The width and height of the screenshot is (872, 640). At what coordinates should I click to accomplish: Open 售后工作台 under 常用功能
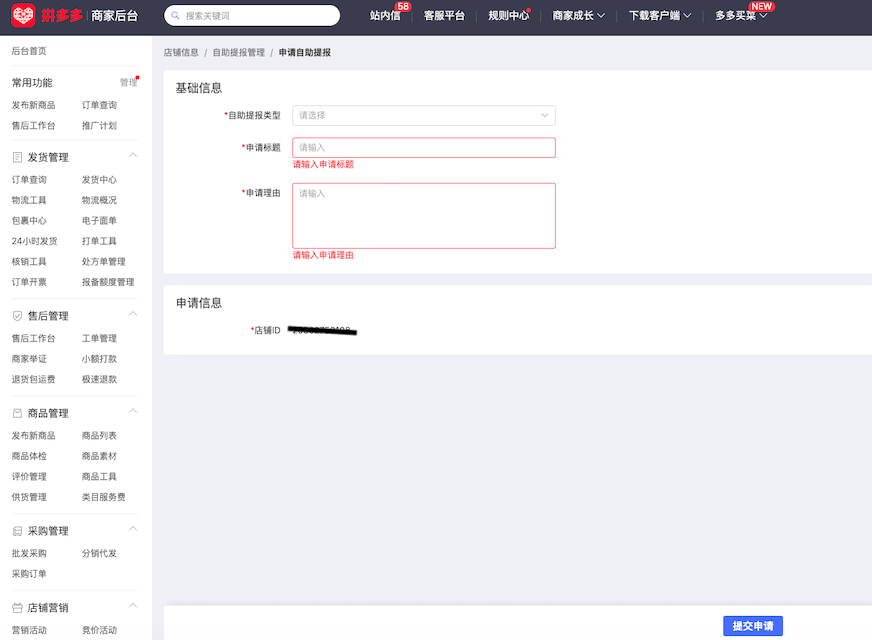[33, 126]
